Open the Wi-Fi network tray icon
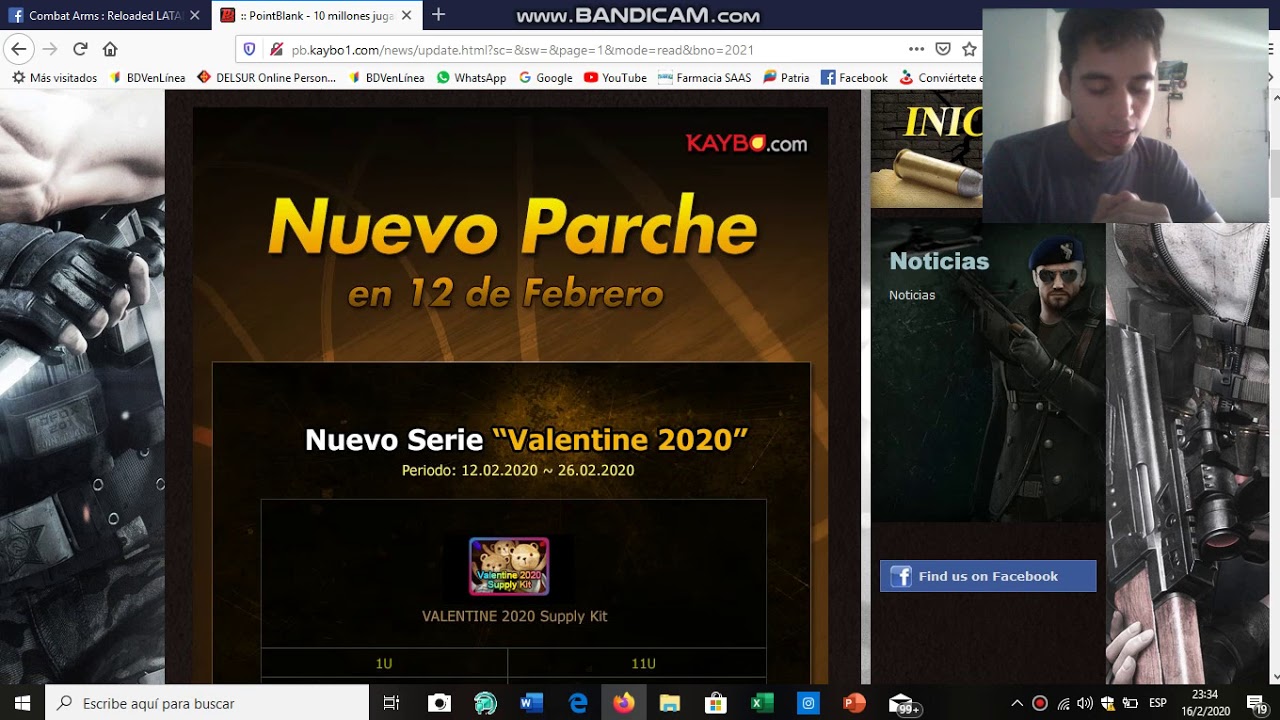 (1063, 703)
